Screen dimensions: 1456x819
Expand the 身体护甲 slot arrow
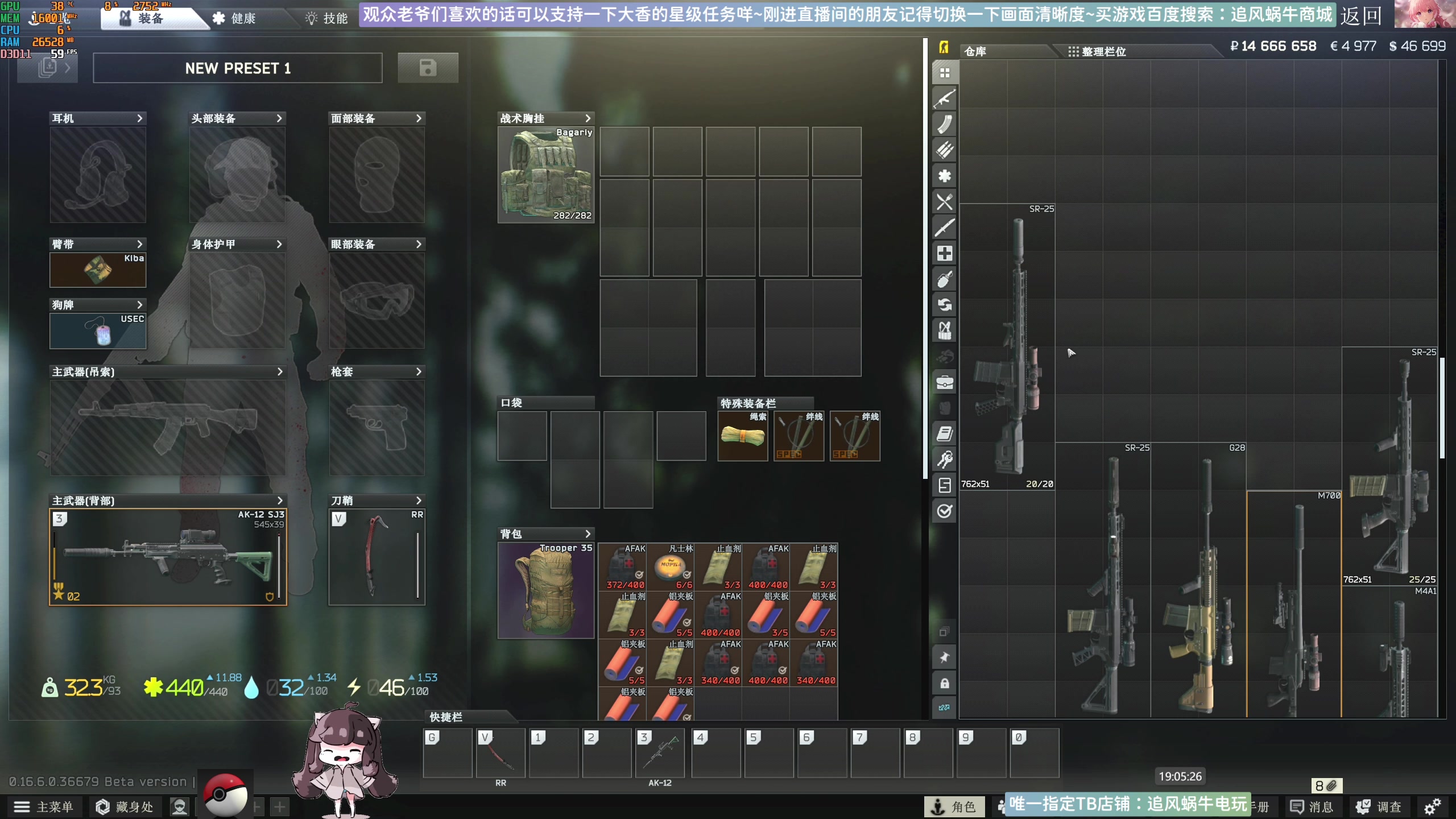point(279,244)
